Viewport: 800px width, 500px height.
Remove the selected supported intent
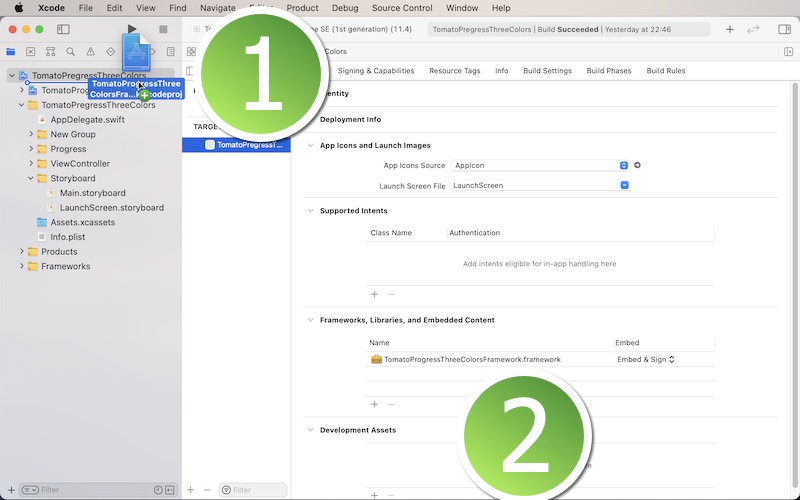coord(391,294)
